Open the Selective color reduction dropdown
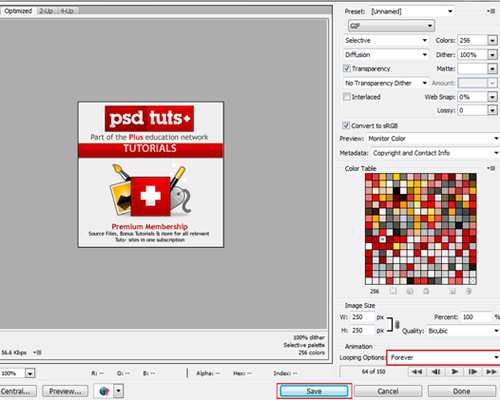 [x=386, y=40]
